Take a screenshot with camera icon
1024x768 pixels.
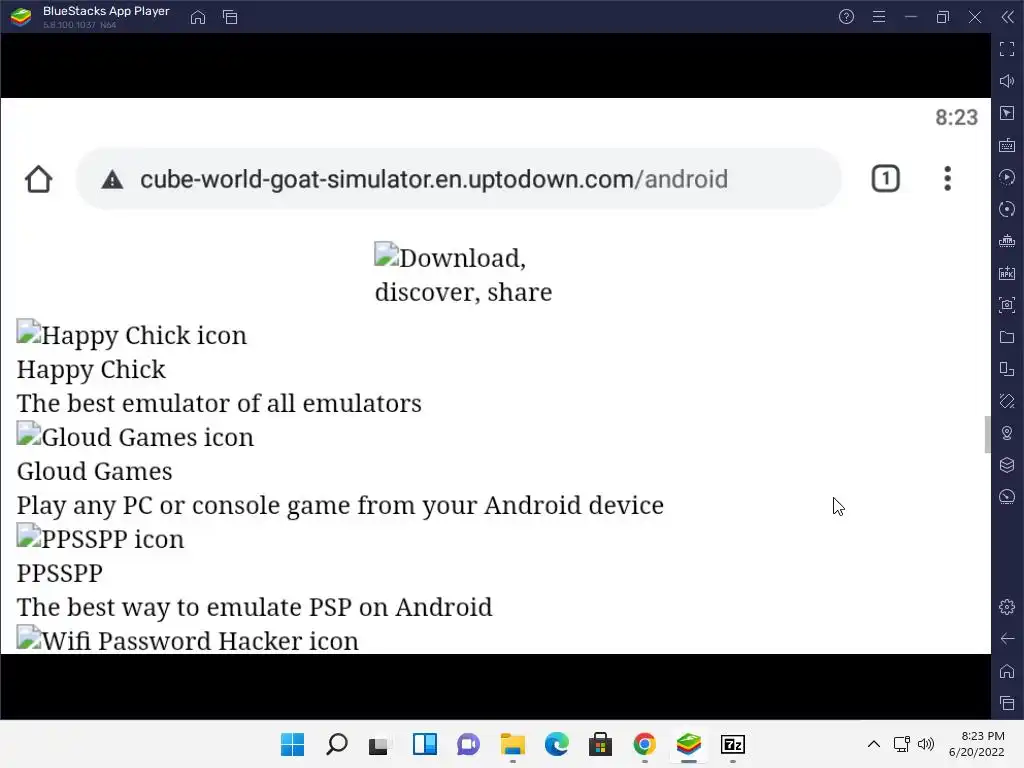coord(1007,305)
